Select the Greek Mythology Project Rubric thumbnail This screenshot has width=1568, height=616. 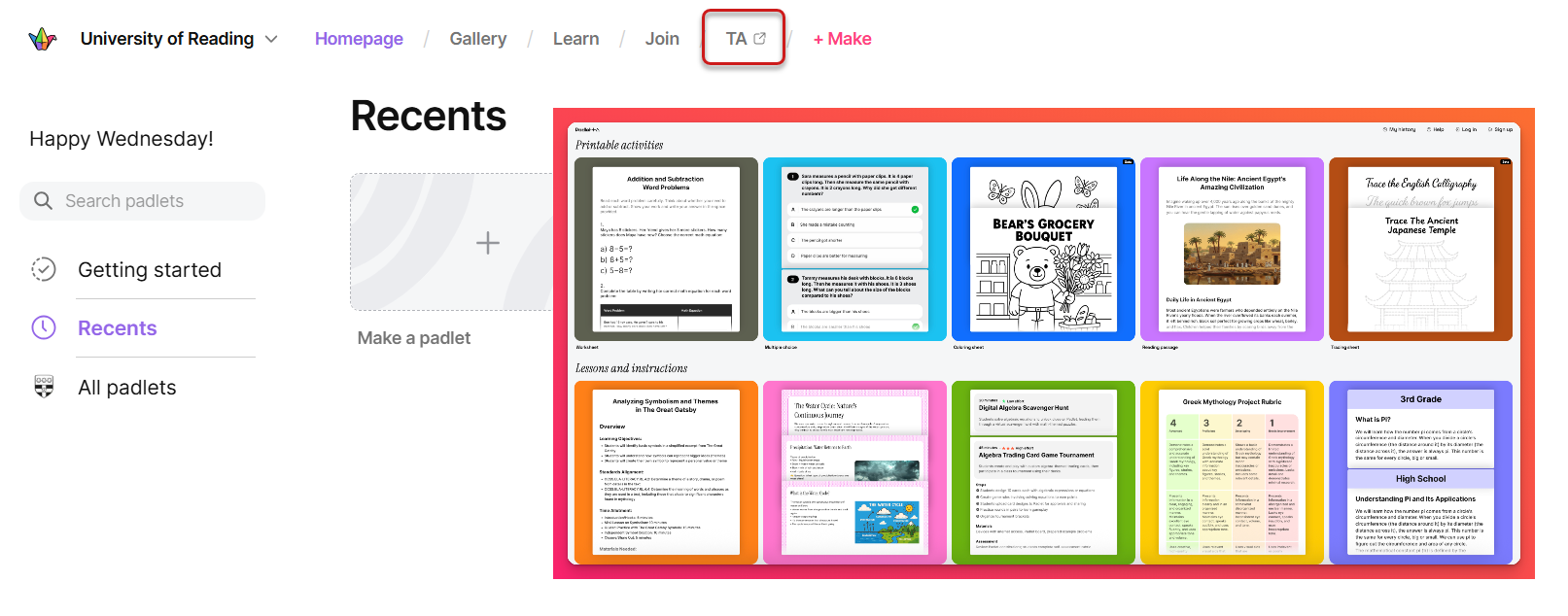pyautogui.click(x=1232, y=473)
